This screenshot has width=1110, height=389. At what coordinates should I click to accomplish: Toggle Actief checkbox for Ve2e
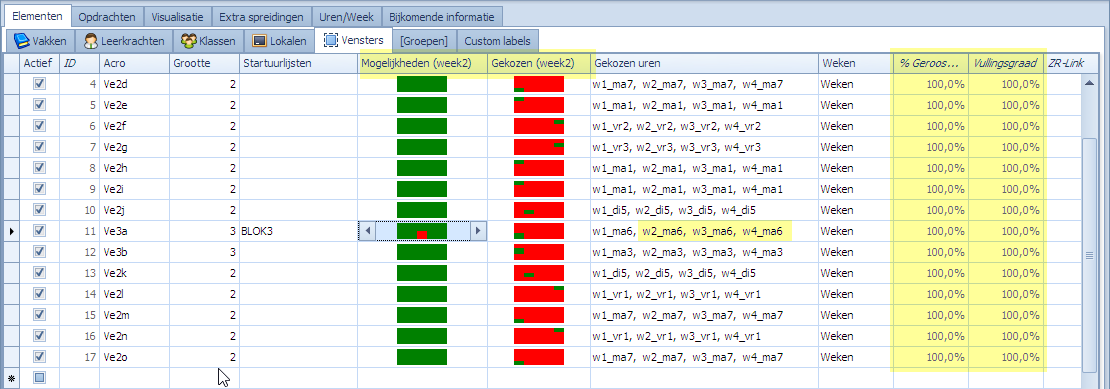(40, 105)
